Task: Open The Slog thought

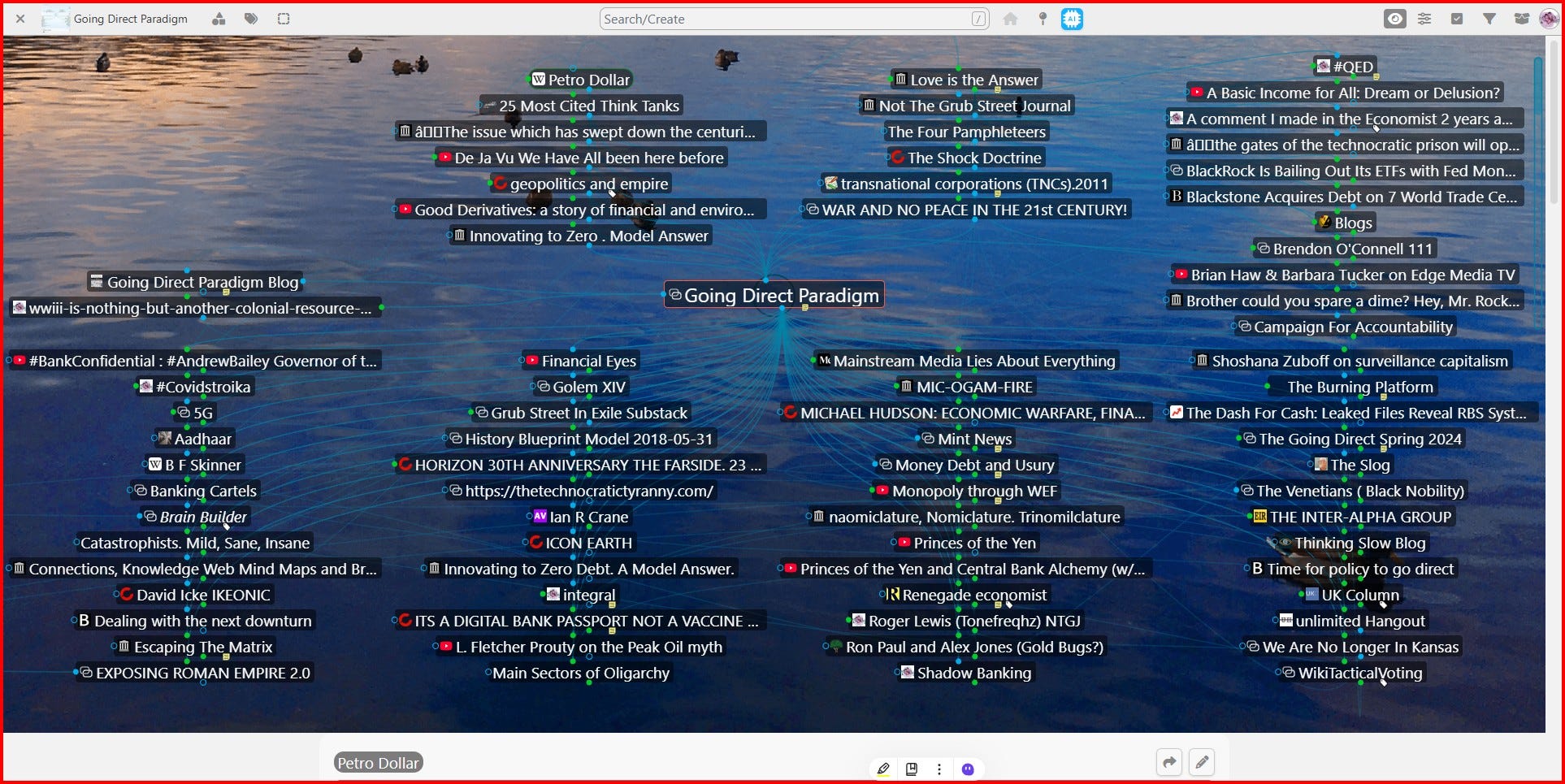Action: point(1352,465)
